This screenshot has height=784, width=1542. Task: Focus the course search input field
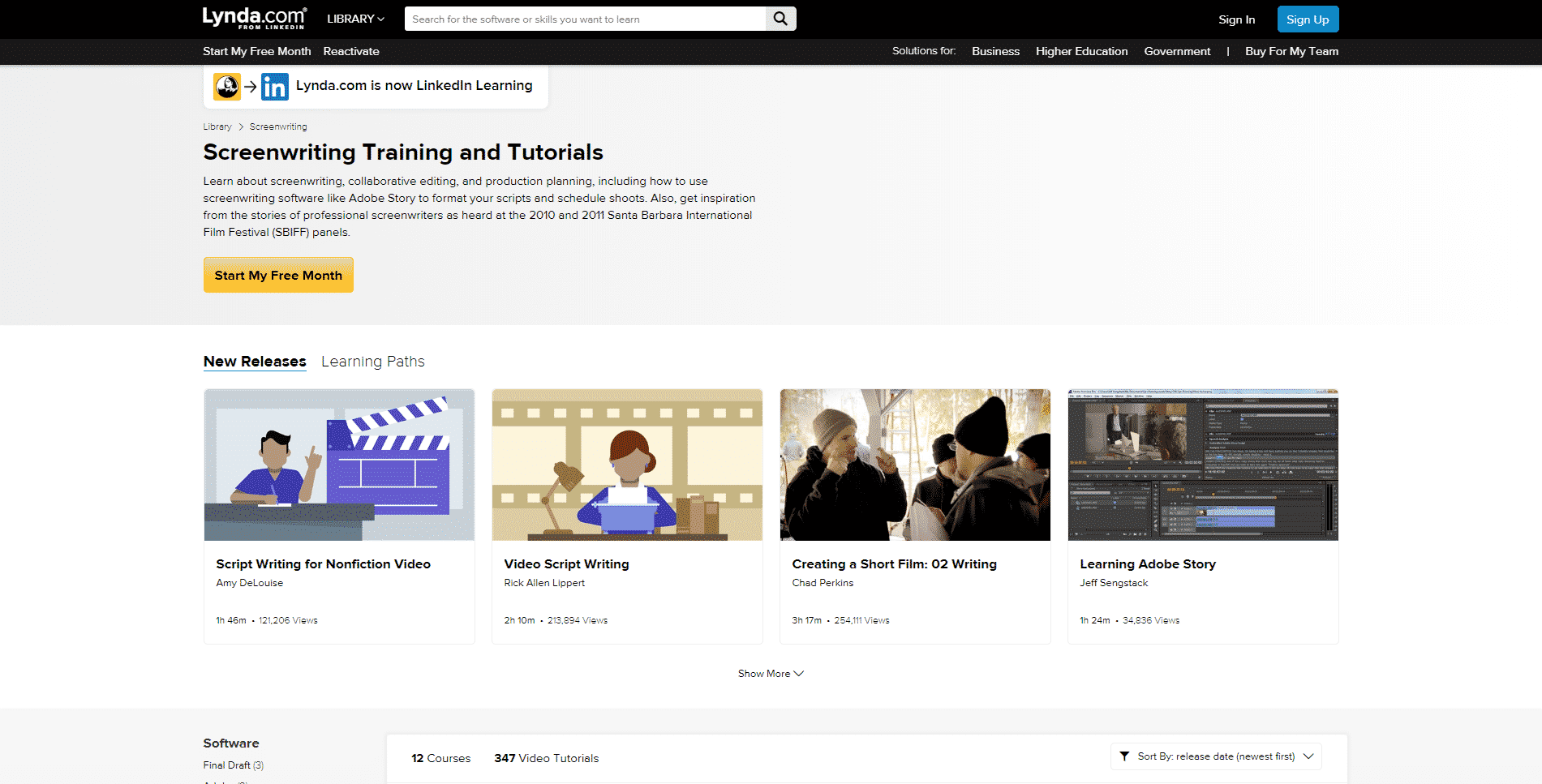585,19
